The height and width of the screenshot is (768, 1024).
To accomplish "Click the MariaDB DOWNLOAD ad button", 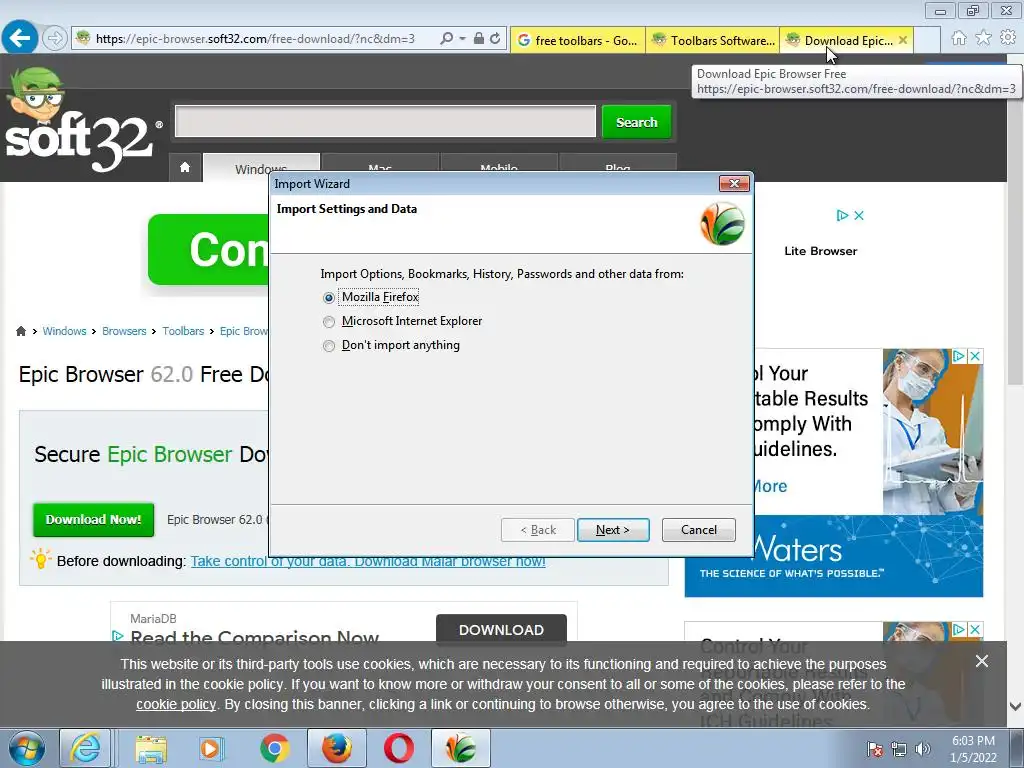I will coord(501,630).
